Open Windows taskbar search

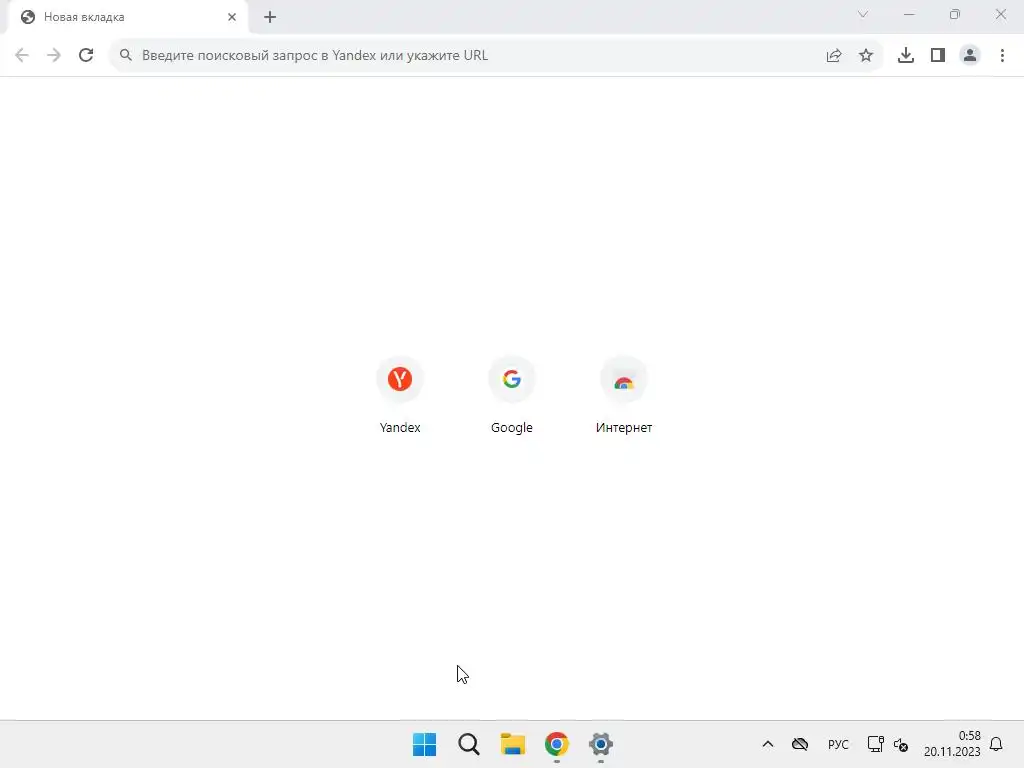coord(468,744)
